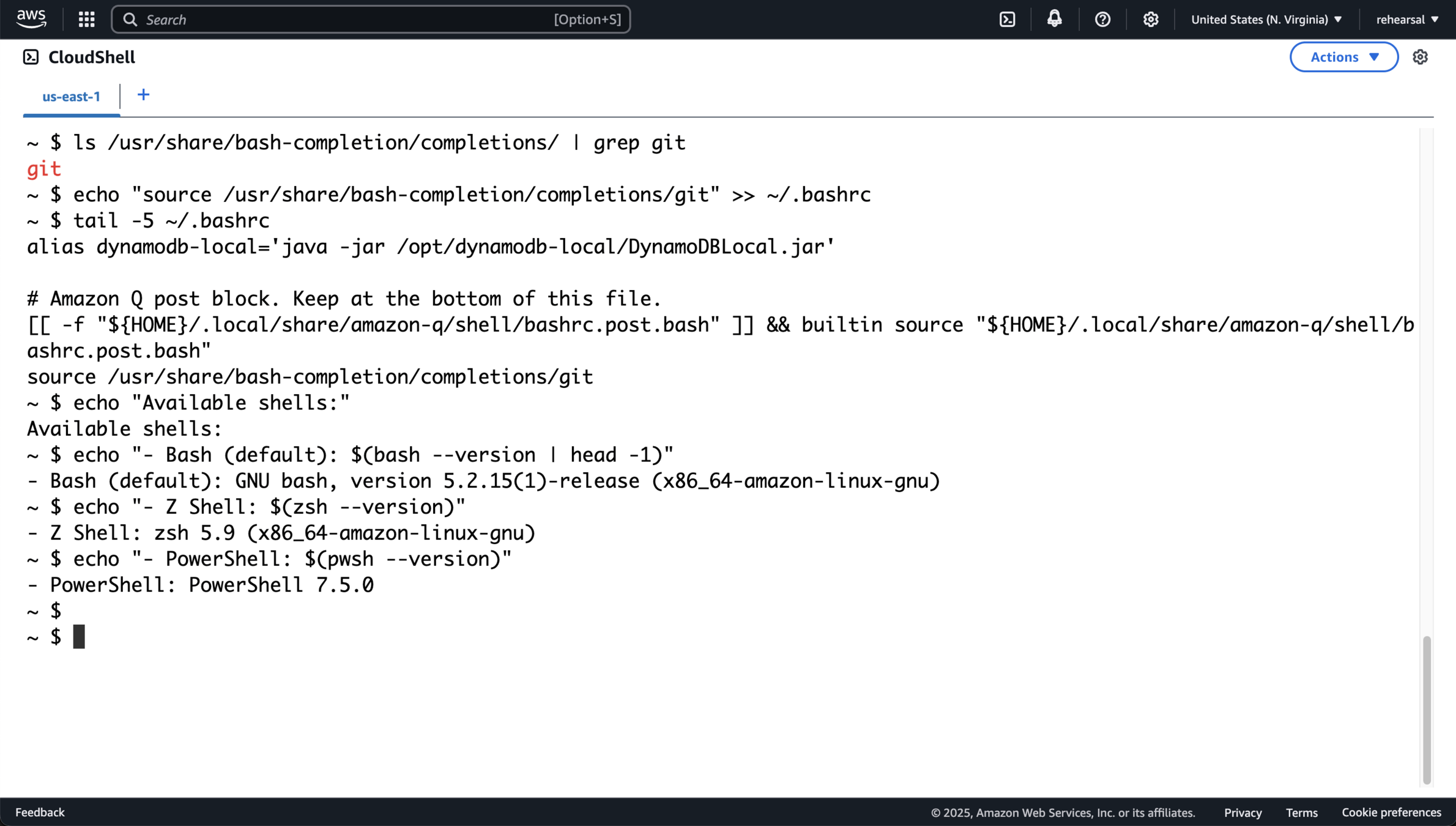Expand the rehearsal account menu
This screenshot has height=826, width=1456.
tap(1406, 20)
